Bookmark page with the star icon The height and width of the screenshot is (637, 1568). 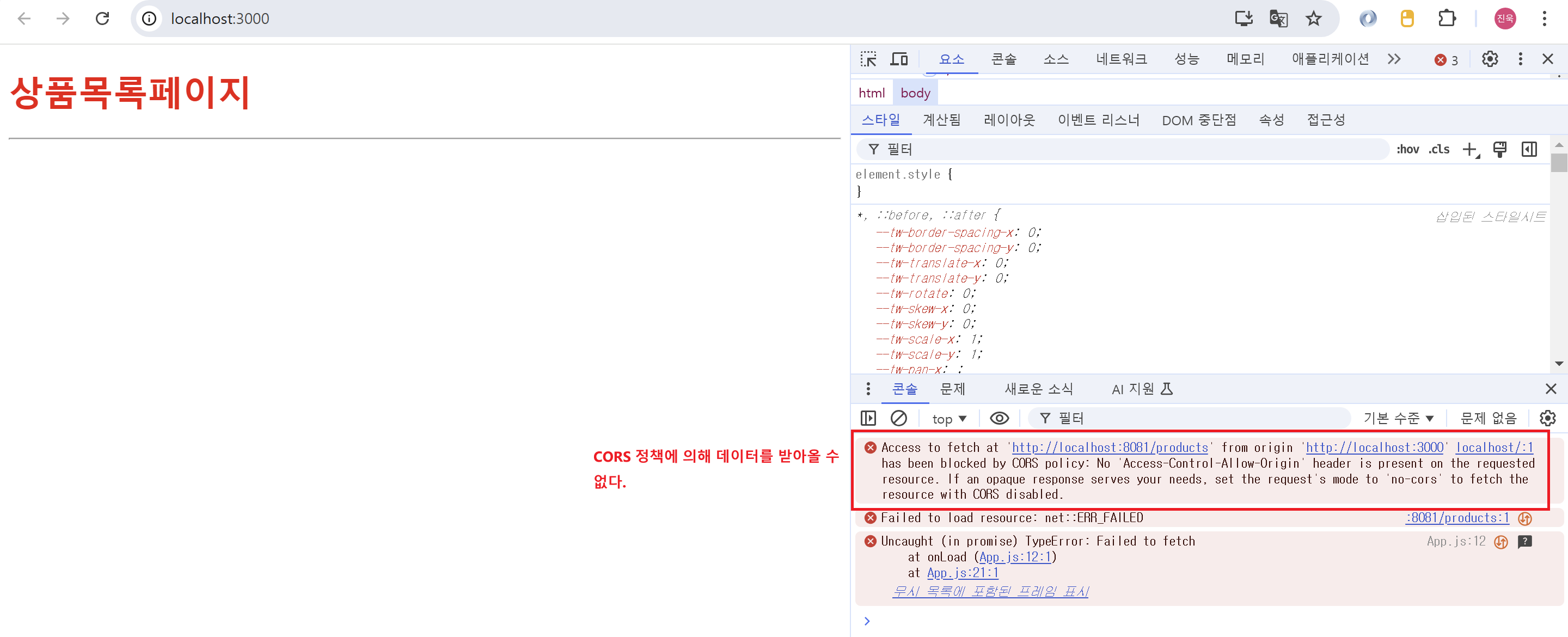click(x=1313, y=19)
